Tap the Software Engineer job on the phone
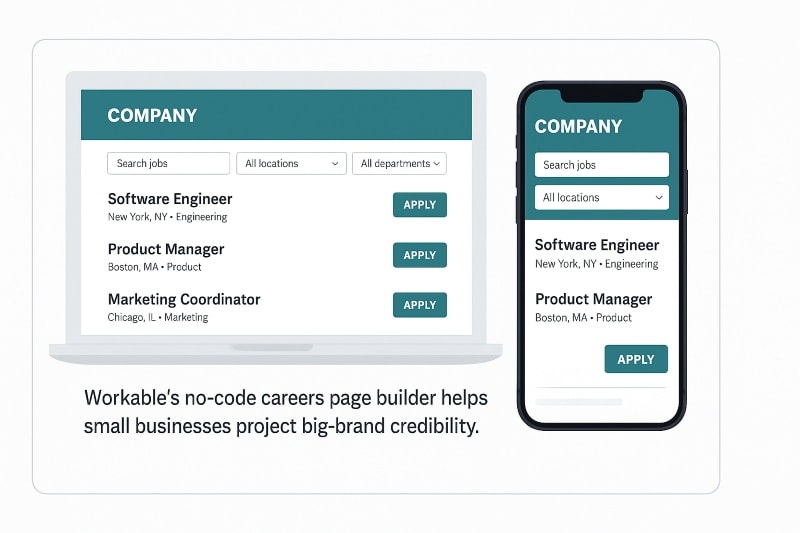Viewport: 800px width, 533px height. point(597,245)
